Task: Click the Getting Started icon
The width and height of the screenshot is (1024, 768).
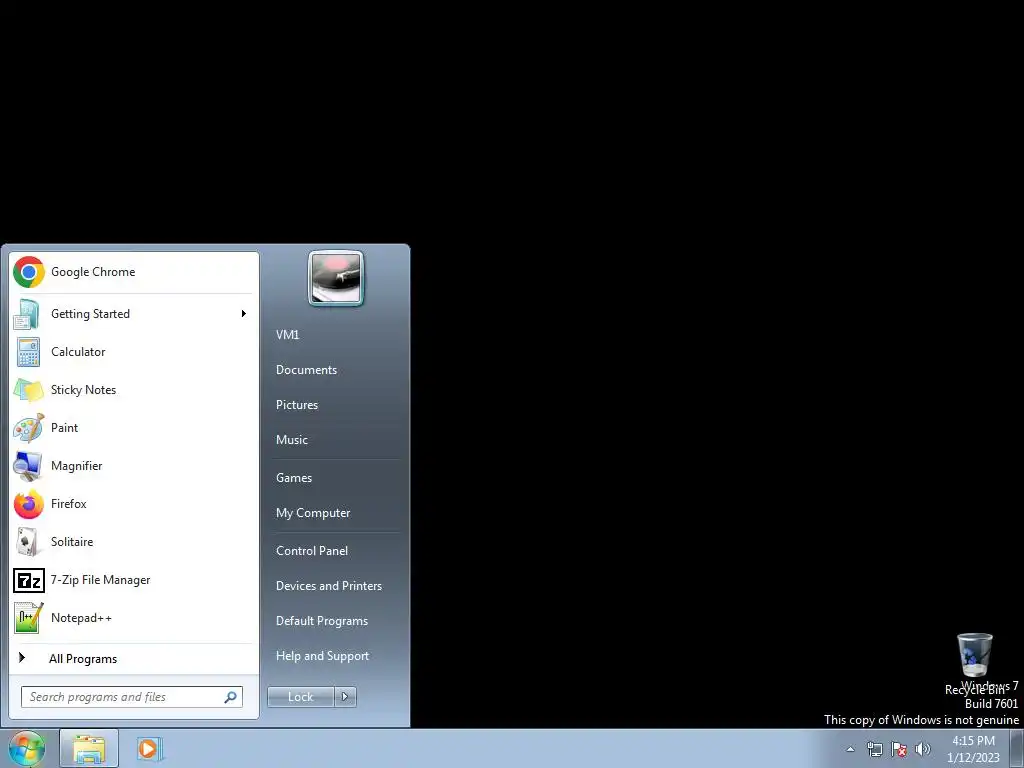Action: (27, 314)
